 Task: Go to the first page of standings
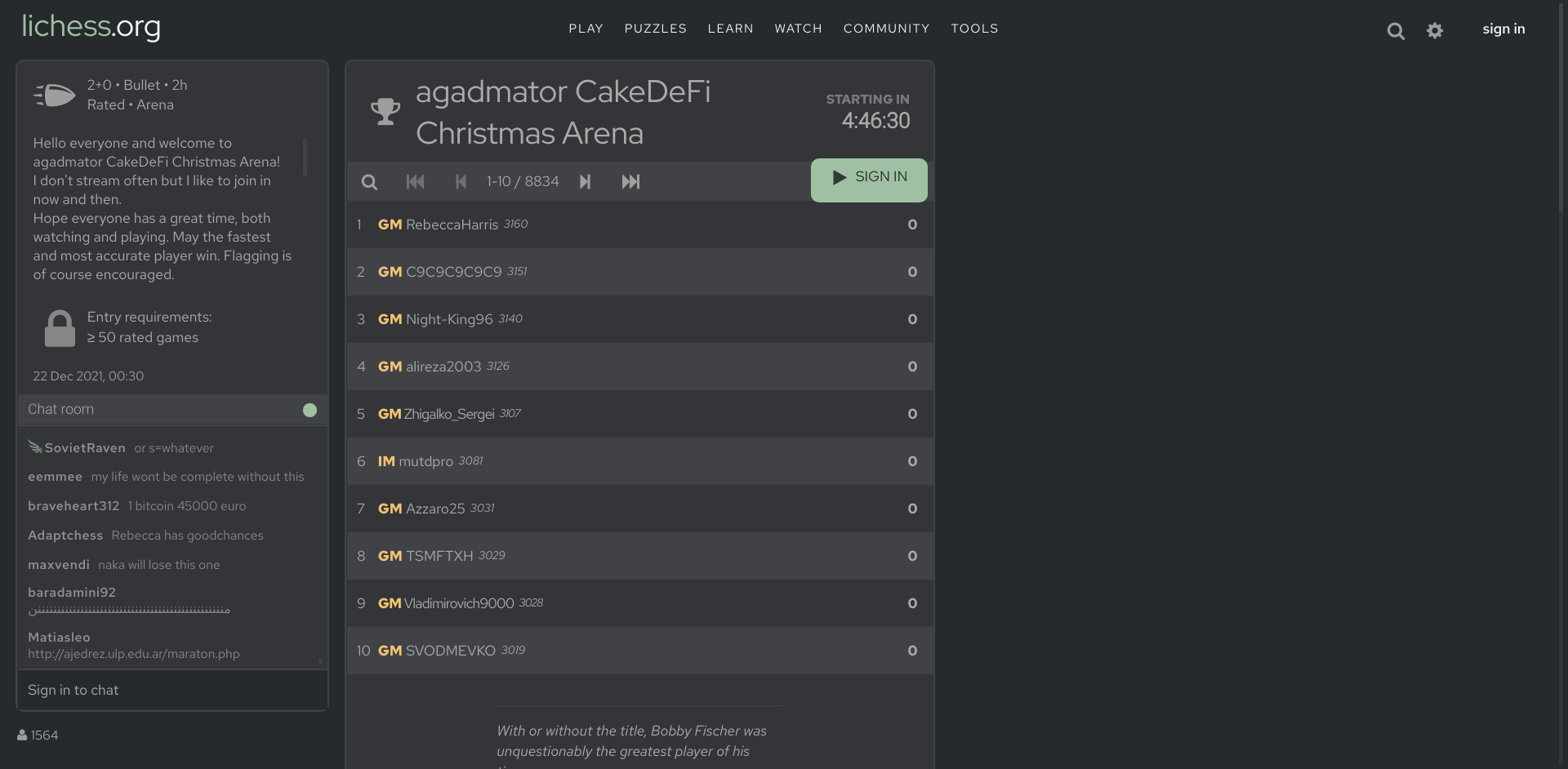(416, 181)
